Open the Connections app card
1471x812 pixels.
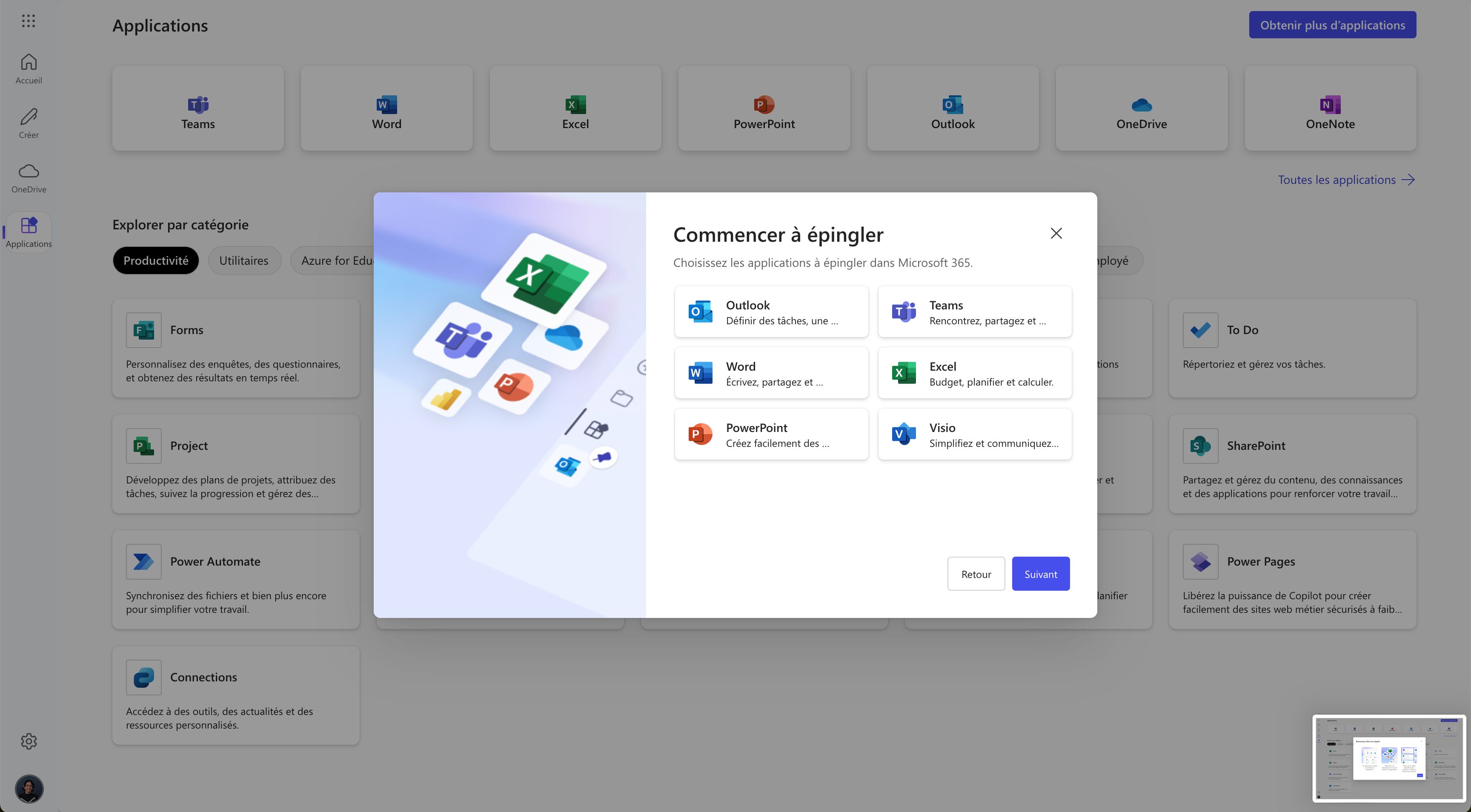click(x=236, y=695)
